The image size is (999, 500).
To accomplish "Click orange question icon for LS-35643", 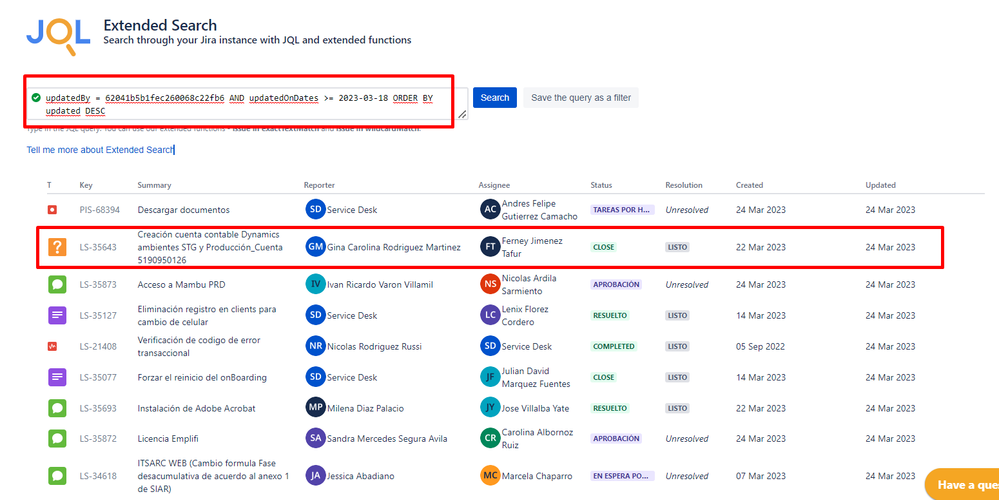I will click(x=57, y=247).
